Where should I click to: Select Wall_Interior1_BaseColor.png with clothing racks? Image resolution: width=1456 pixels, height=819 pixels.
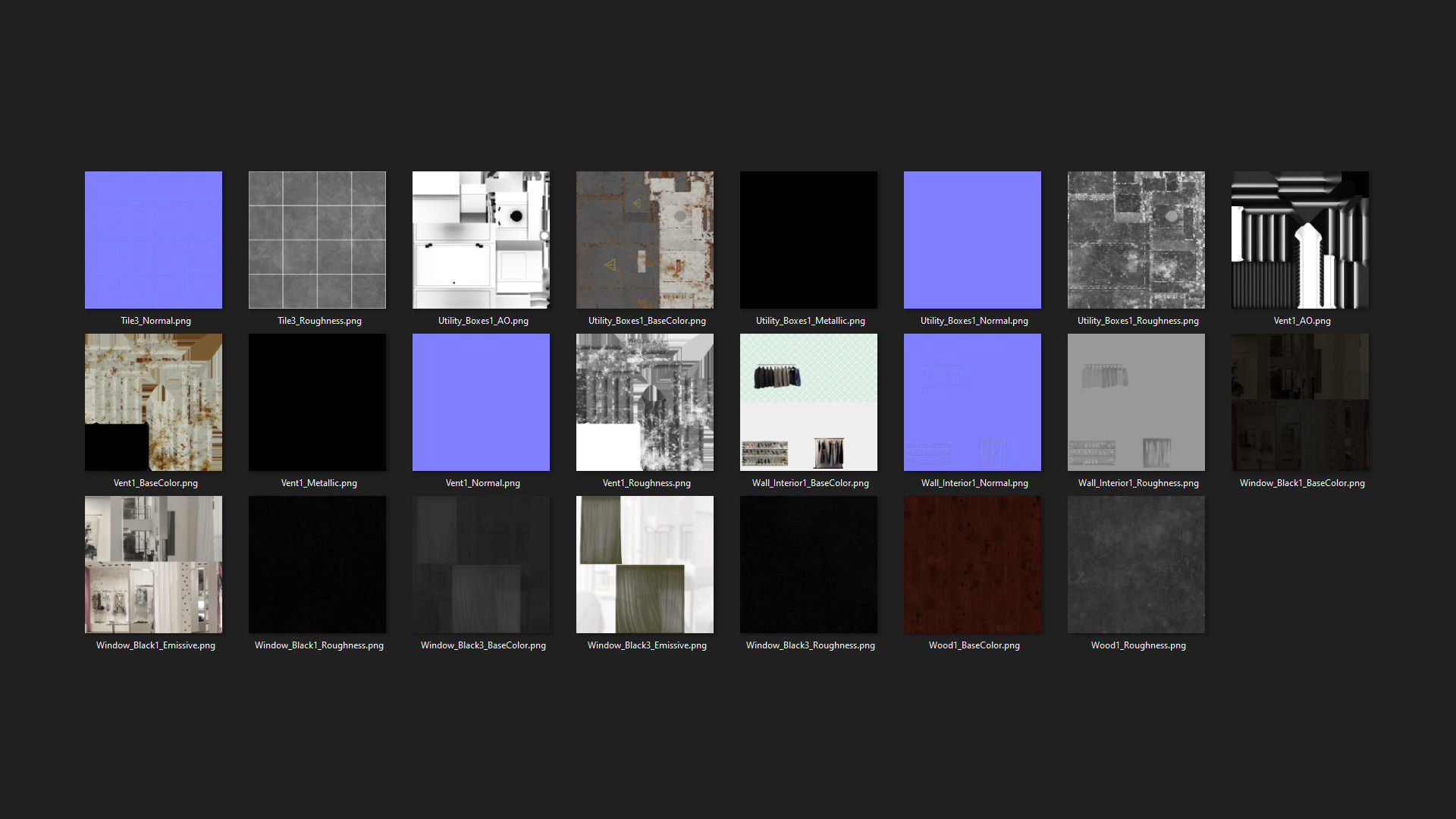click(808, 402)
